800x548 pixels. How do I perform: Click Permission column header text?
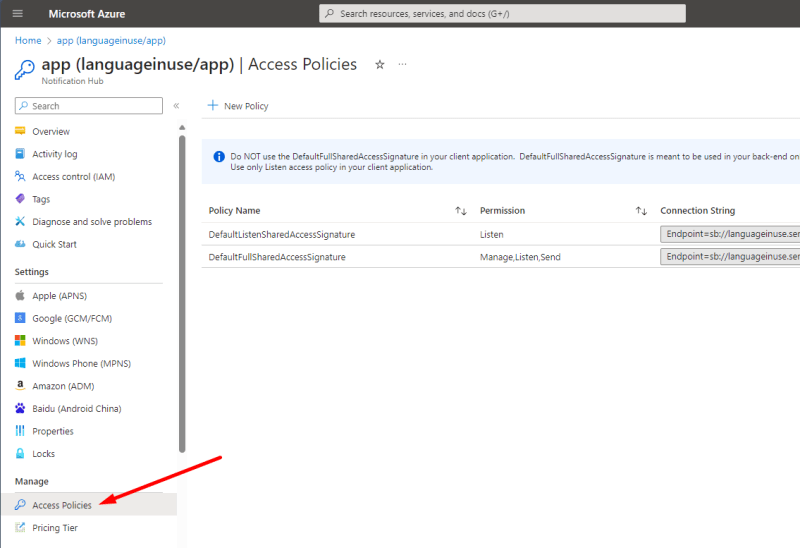pos(502,210)
